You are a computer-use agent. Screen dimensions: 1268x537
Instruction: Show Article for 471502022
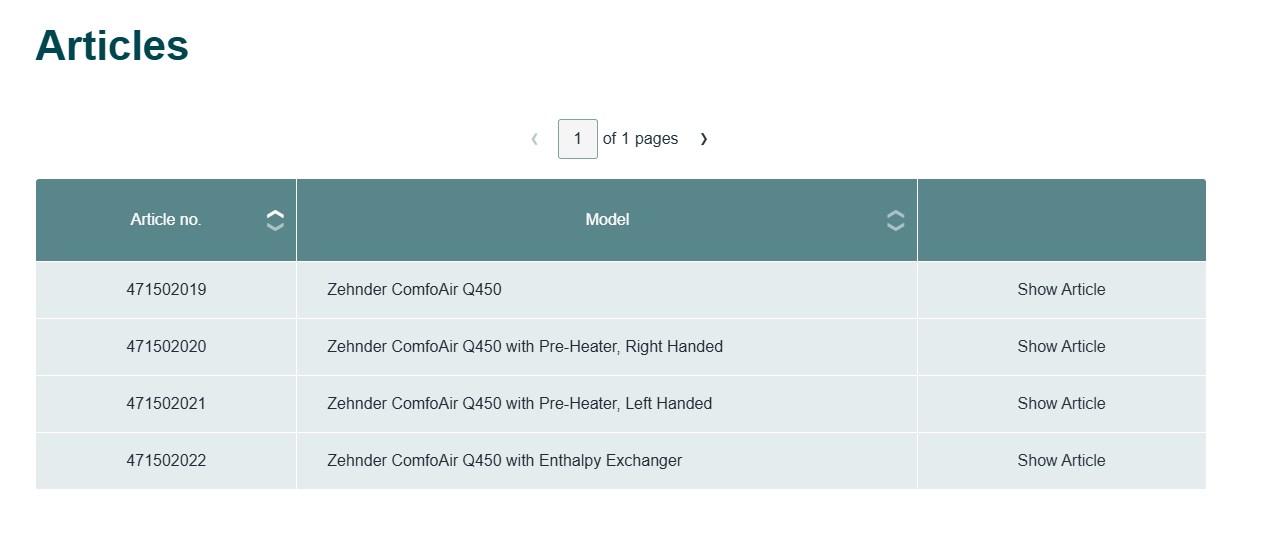1061,461
